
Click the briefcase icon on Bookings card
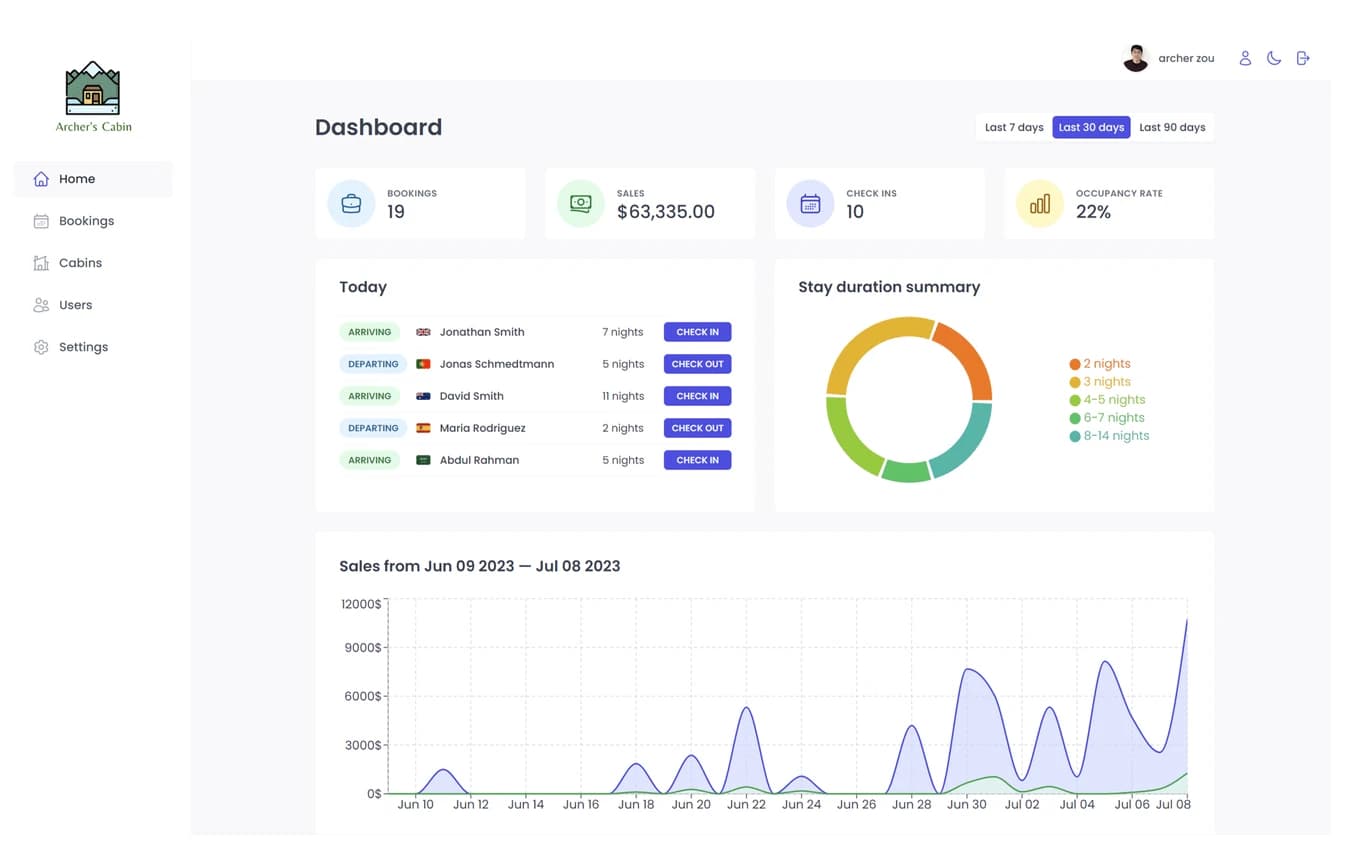[351, 204]
